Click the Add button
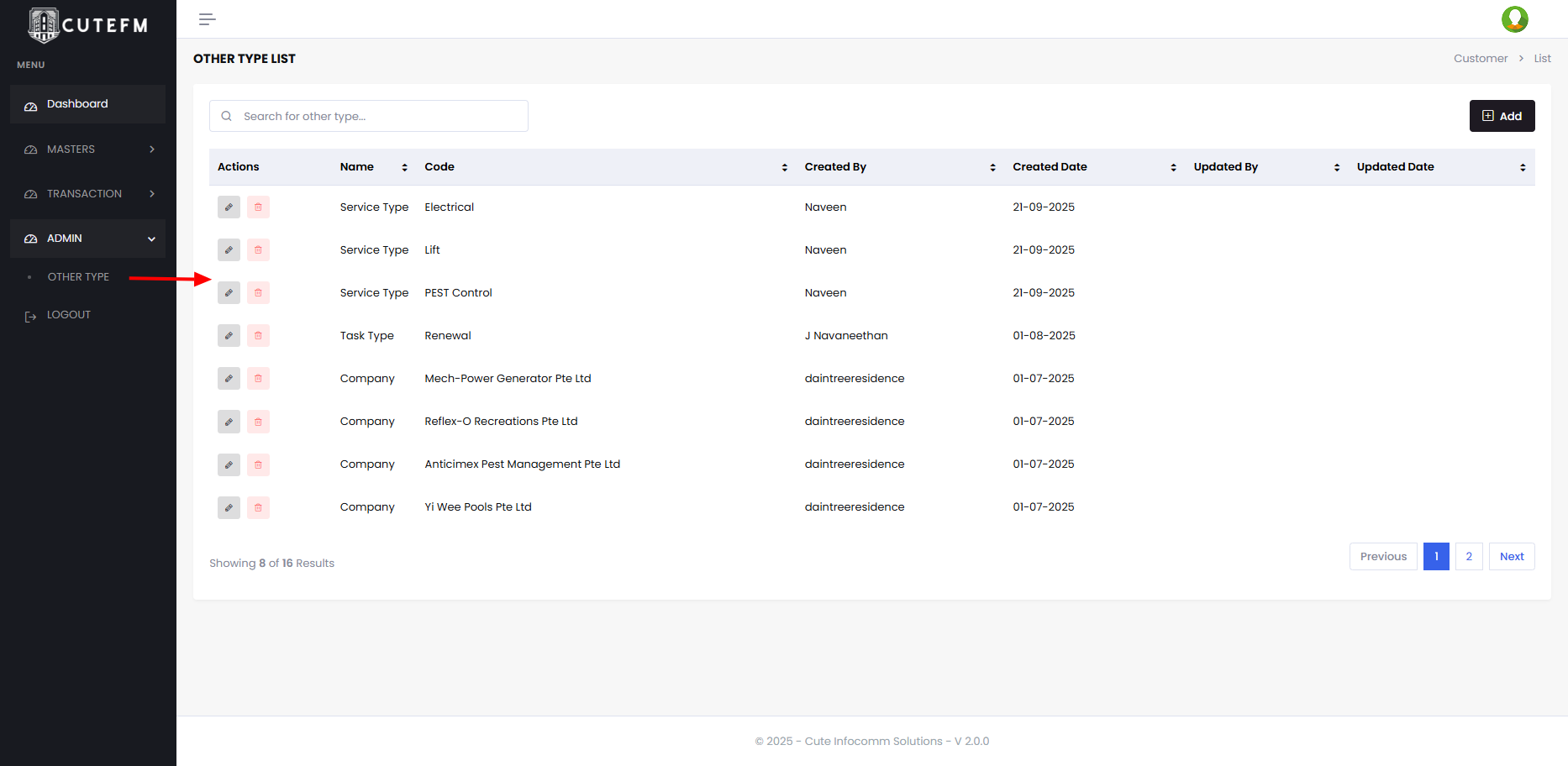The image size is (1568, 766). coord(1502,116)
